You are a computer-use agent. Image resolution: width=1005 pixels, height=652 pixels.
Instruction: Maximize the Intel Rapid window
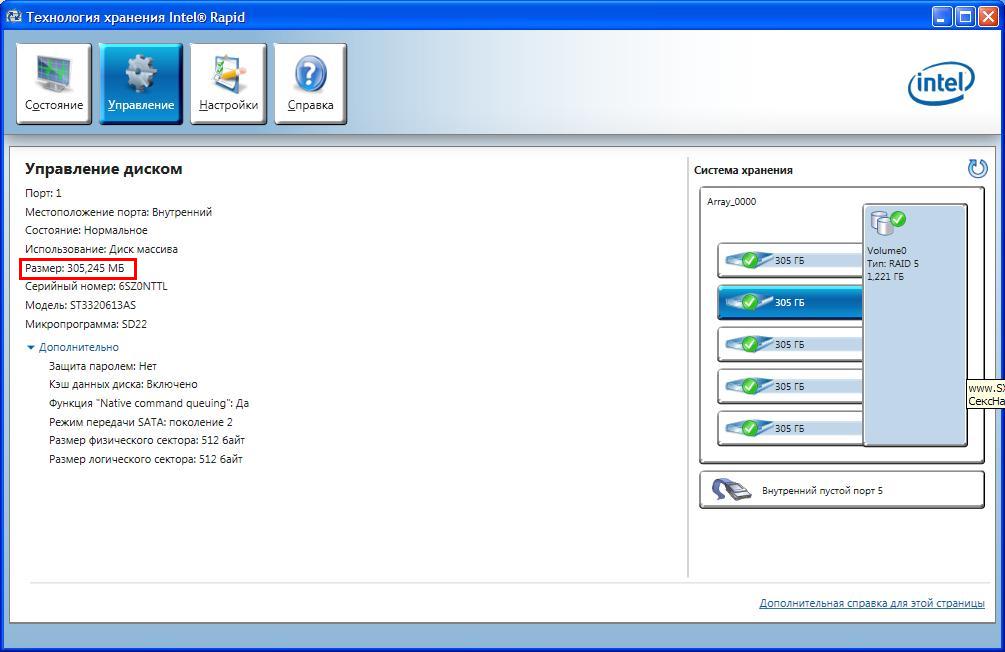965,17
